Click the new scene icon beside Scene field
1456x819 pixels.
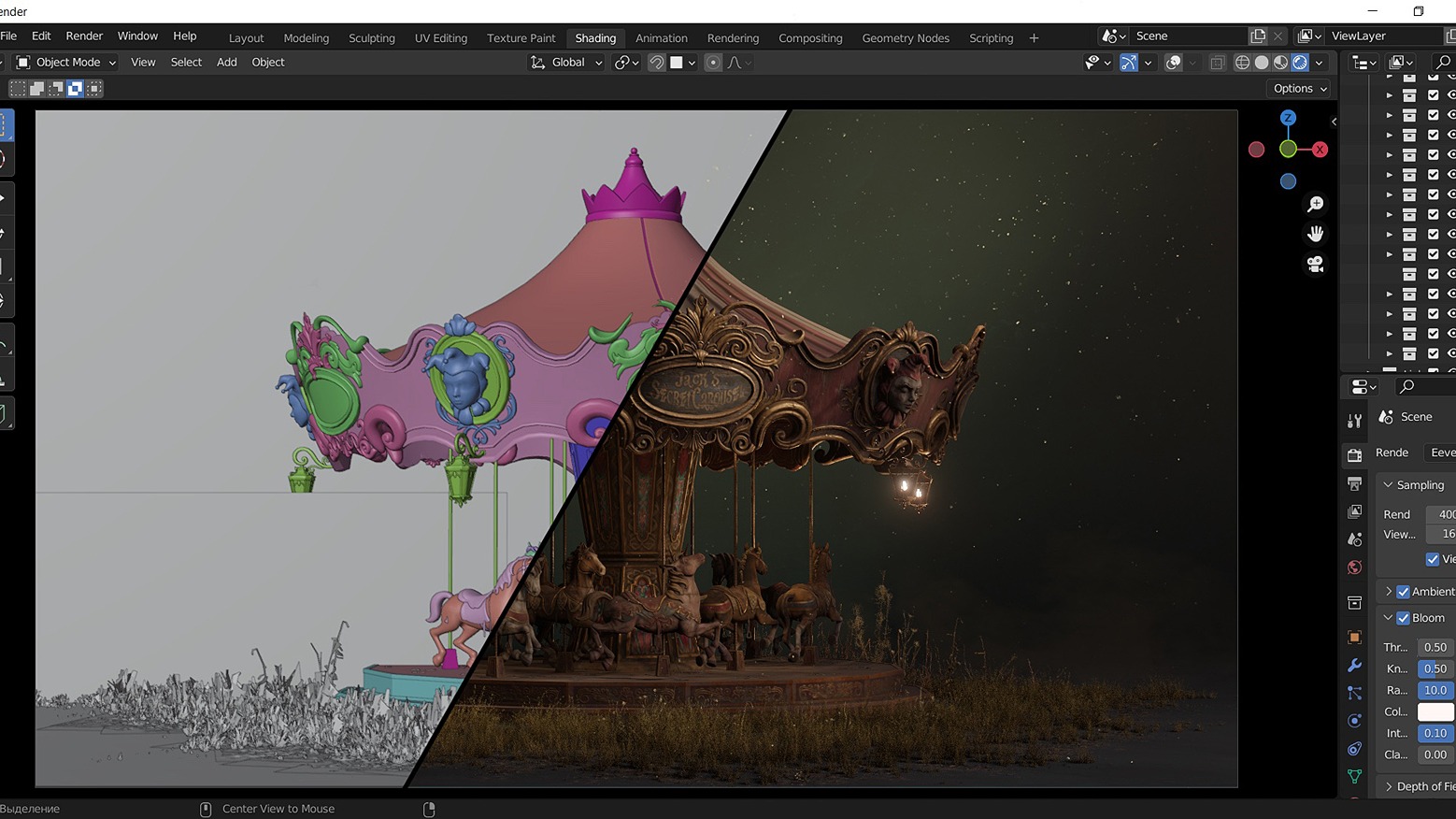pyautogui.click(x=1258, y=36)
